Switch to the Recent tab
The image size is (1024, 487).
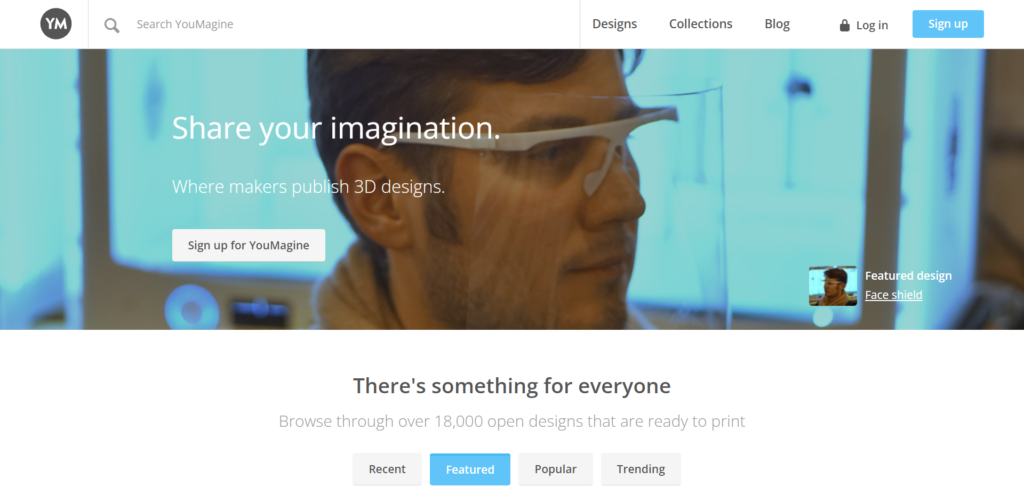pos(387,469)
